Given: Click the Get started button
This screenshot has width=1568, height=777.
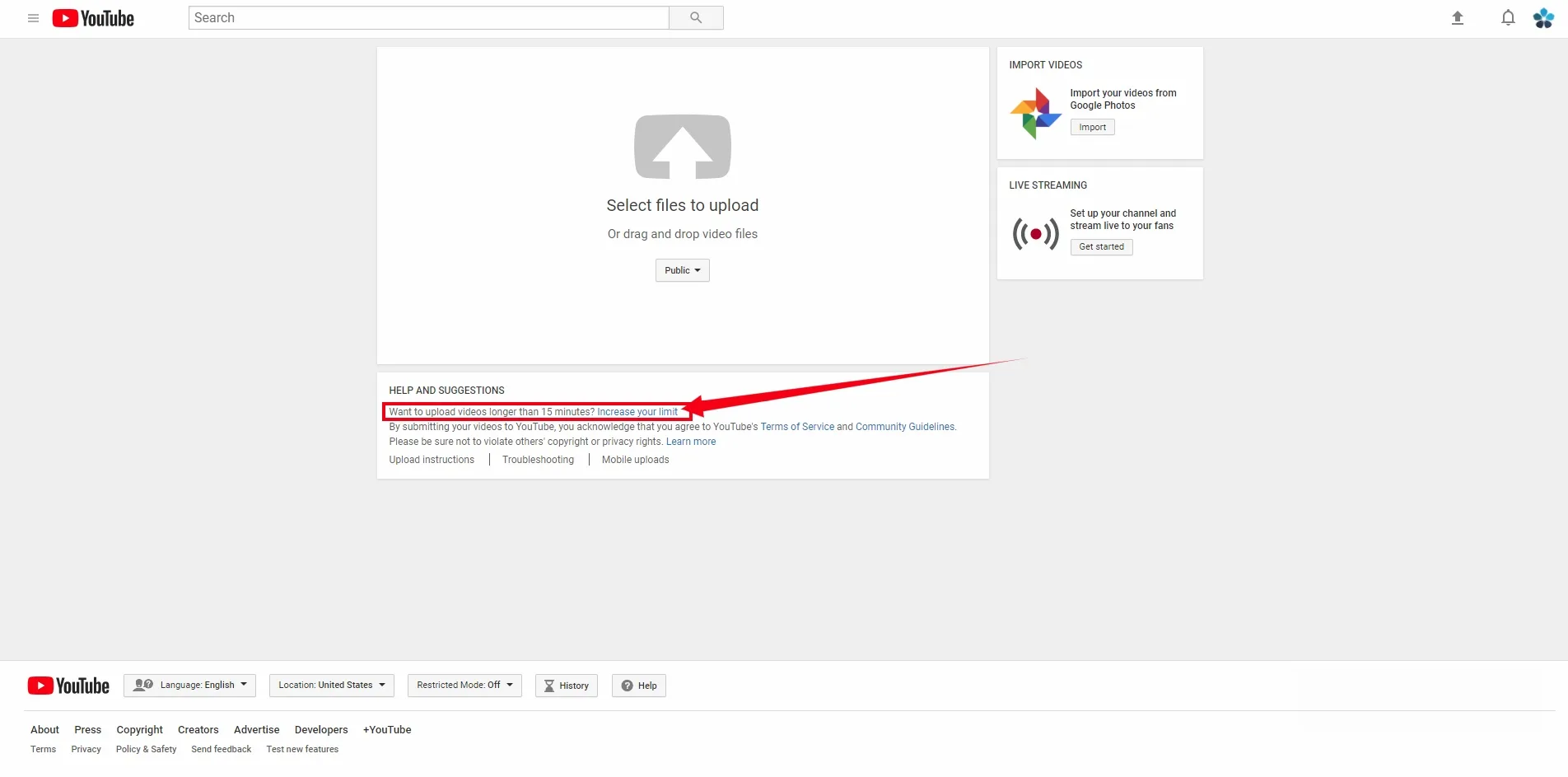Looking at the screenshot, I should [1101, 247].
